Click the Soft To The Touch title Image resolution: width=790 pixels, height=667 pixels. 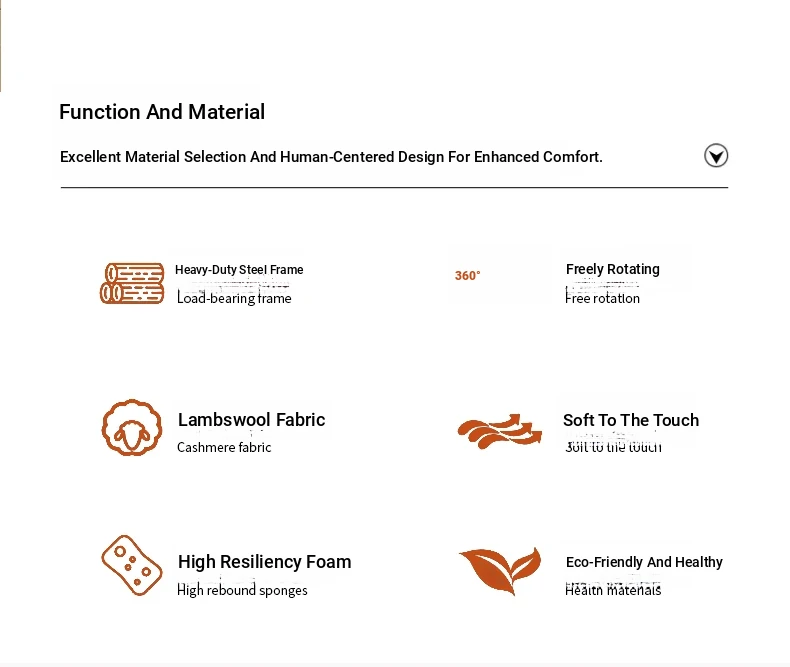(631, 420)
